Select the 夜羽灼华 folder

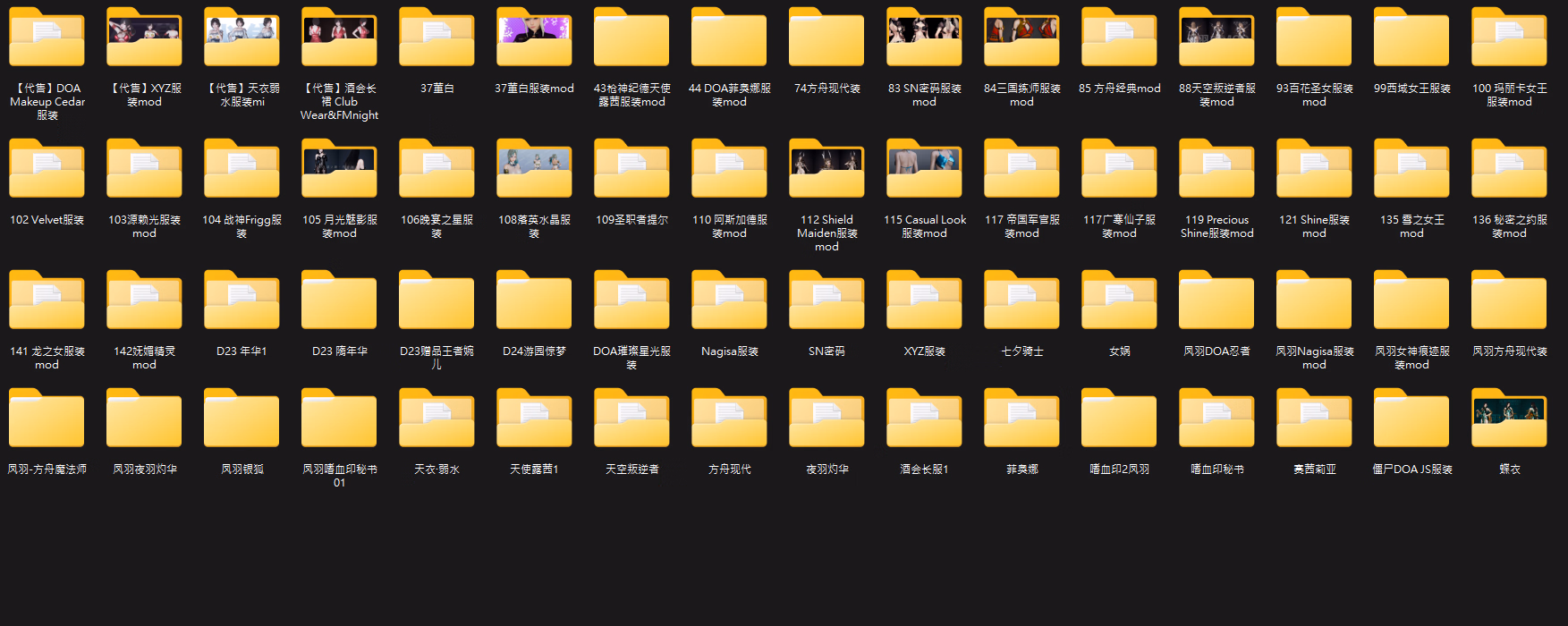pos(826,418)
